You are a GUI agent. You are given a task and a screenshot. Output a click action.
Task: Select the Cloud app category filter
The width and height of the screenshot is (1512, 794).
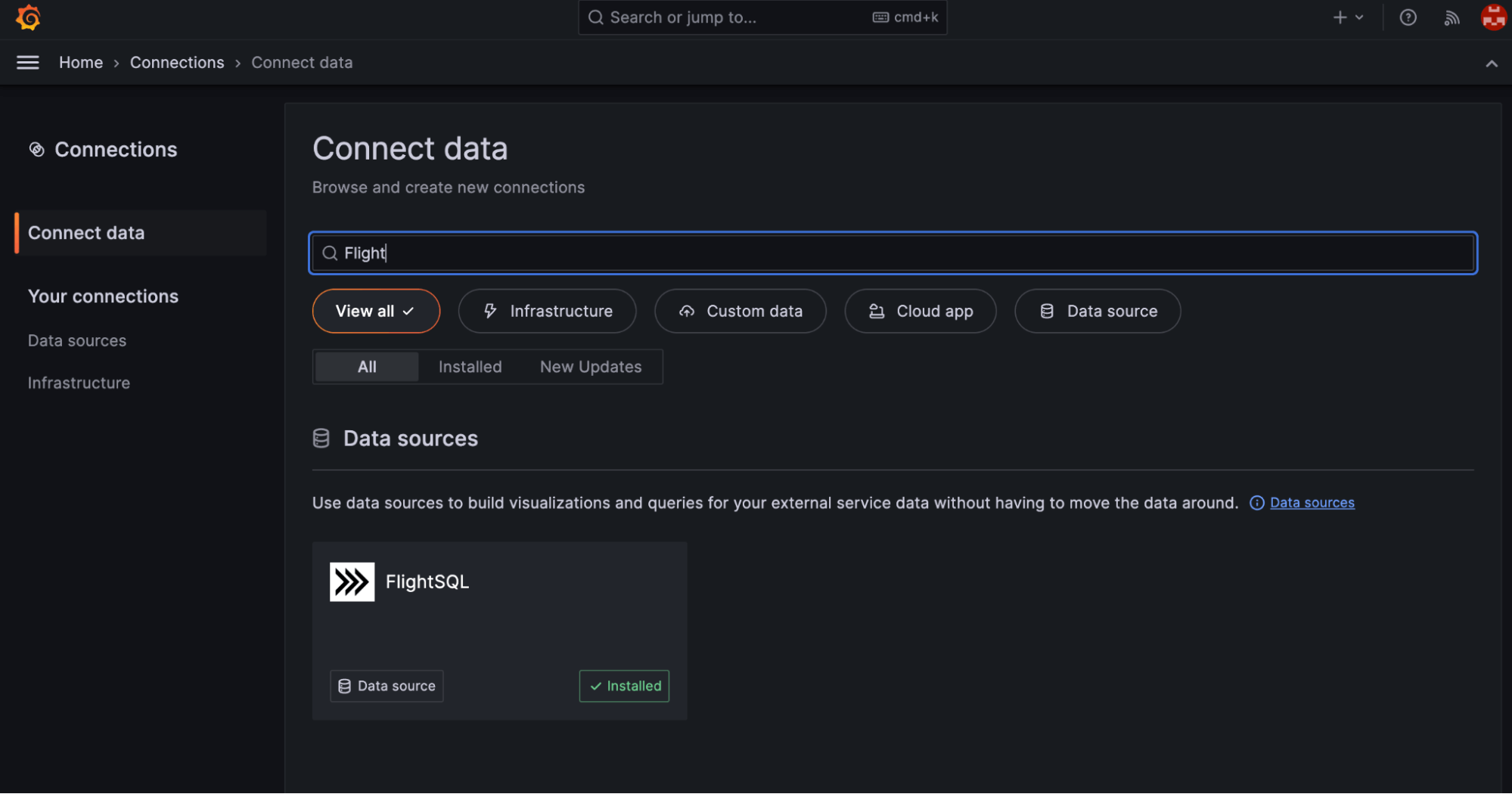tap(920, 311)
